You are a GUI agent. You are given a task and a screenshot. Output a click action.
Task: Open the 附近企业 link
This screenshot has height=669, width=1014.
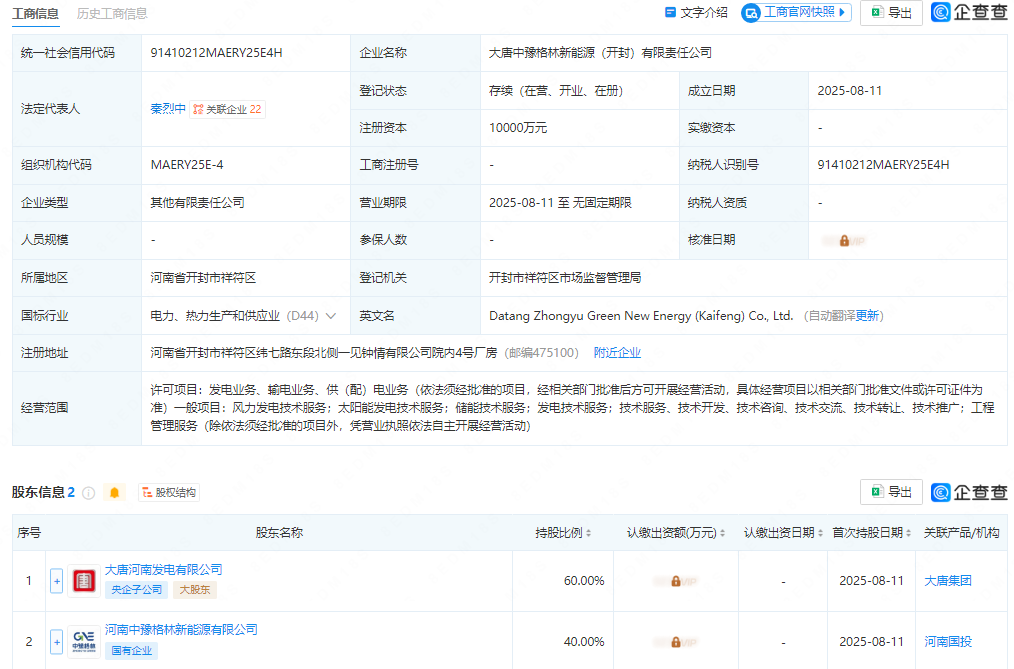tap(617, 352)
